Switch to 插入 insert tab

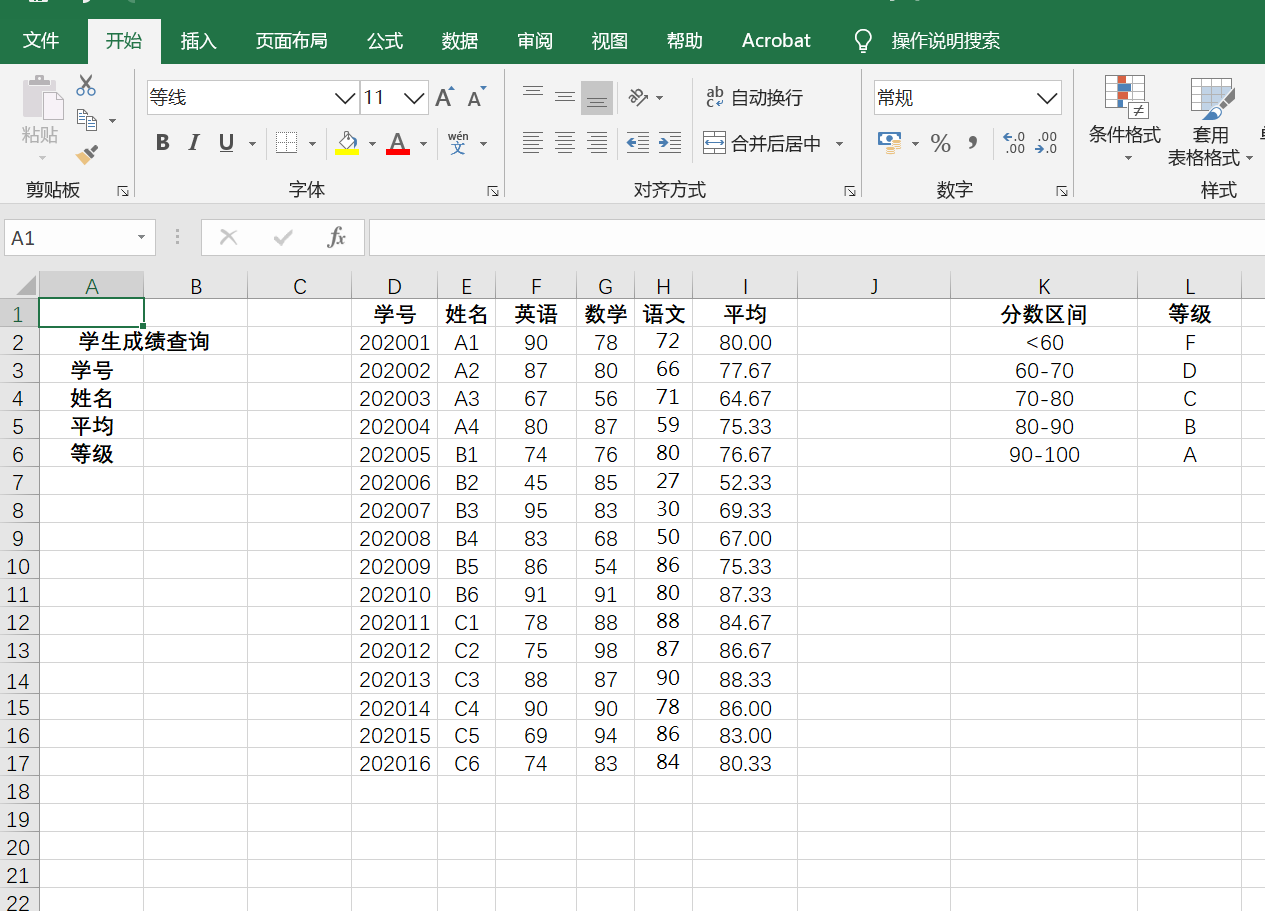point(198,41)
